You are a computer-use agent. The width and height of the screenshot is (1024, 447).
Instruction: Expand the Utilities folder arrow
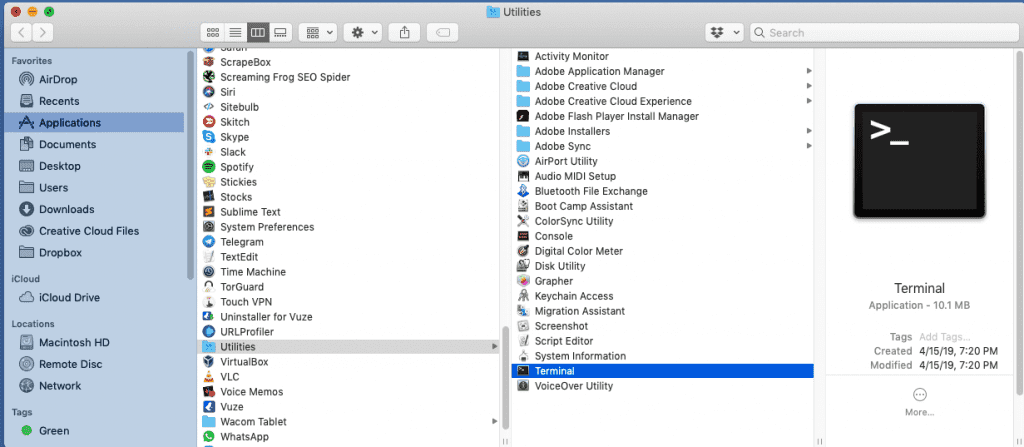pos(494,347)
